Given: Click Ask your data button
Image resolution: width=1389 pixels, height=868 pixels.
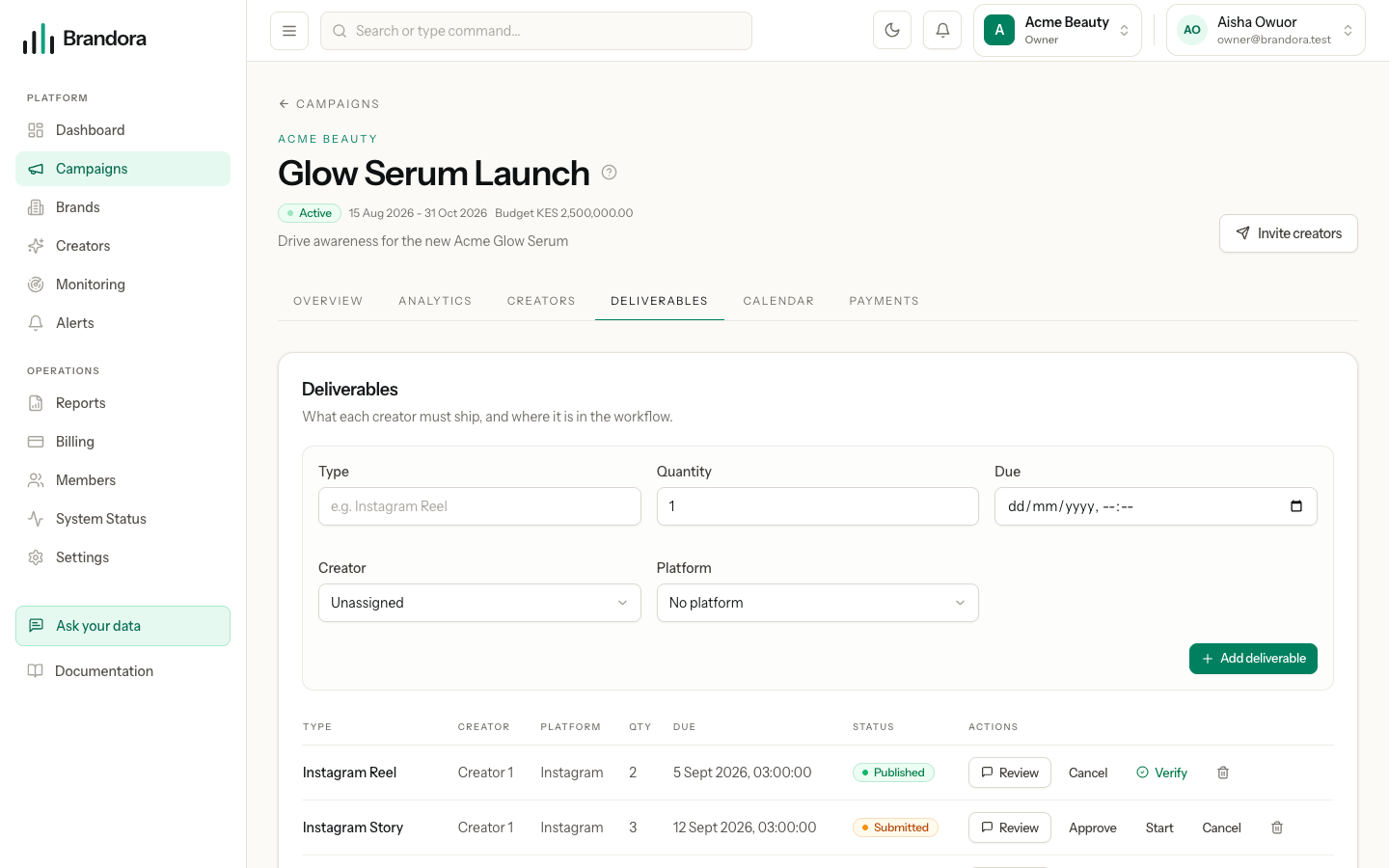Looking at the screenshot, I should (x=123, y=626).
